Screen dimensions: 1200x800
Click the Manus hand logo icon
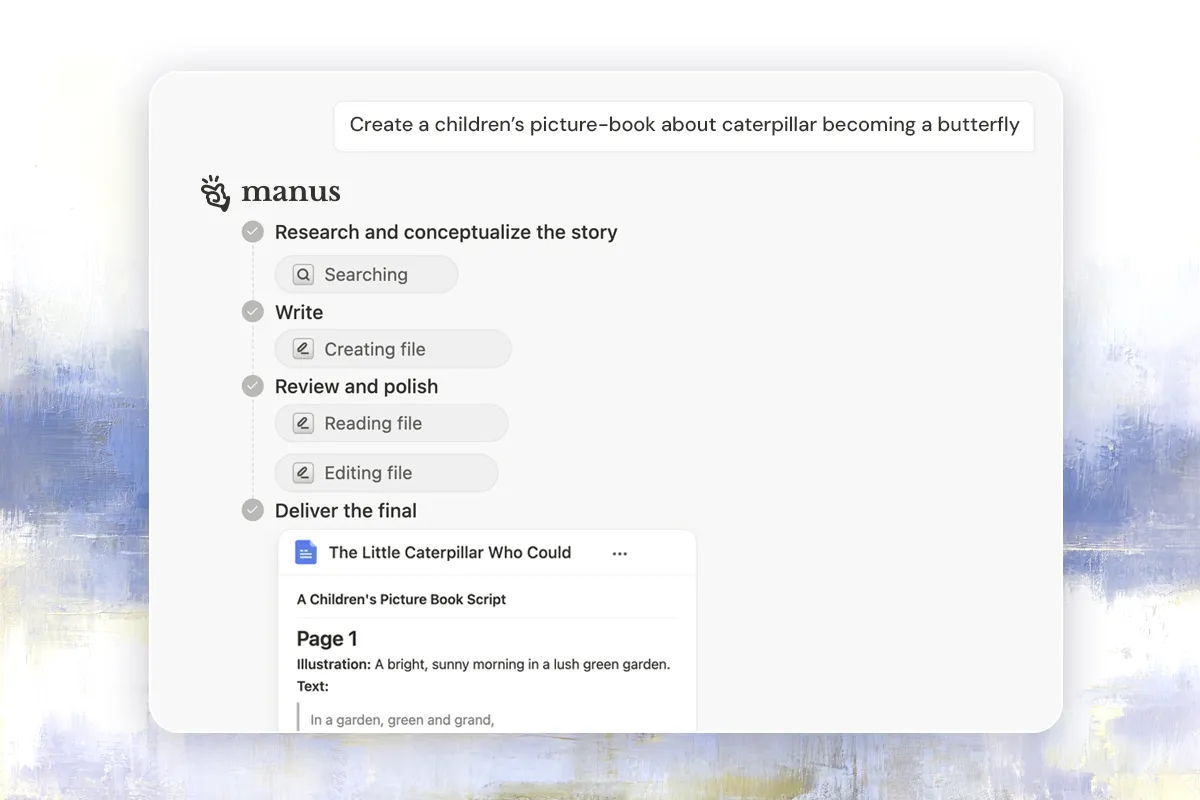(x=215, y=193)
